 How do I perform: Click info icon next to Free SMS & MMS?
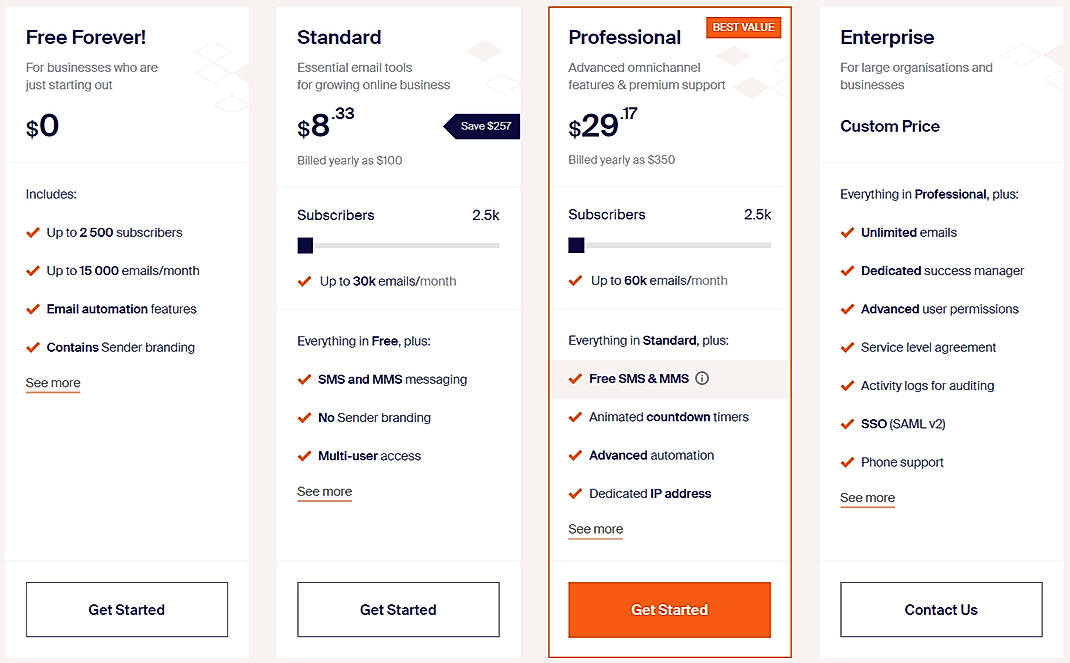(x=702, y=379)
